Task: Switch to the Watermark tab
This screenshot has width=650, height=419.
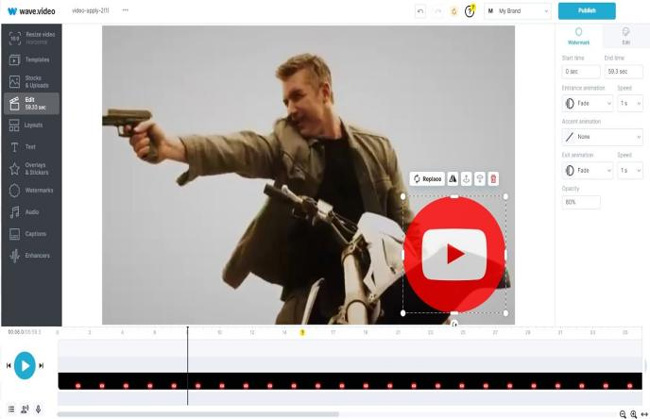Action: pos(579,36)
